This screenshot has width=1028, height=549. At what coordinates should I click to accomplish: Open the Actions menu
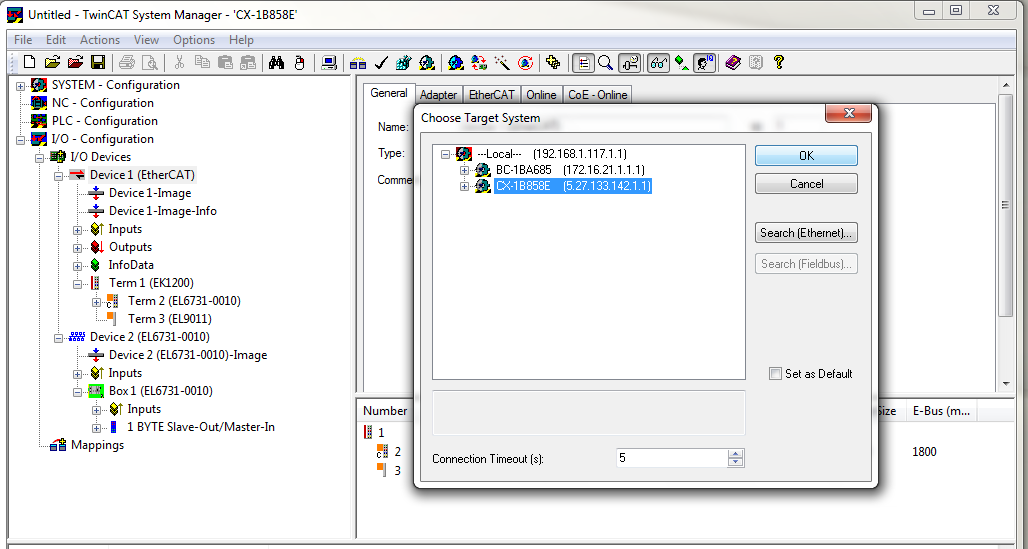click(x=100, y=40)
